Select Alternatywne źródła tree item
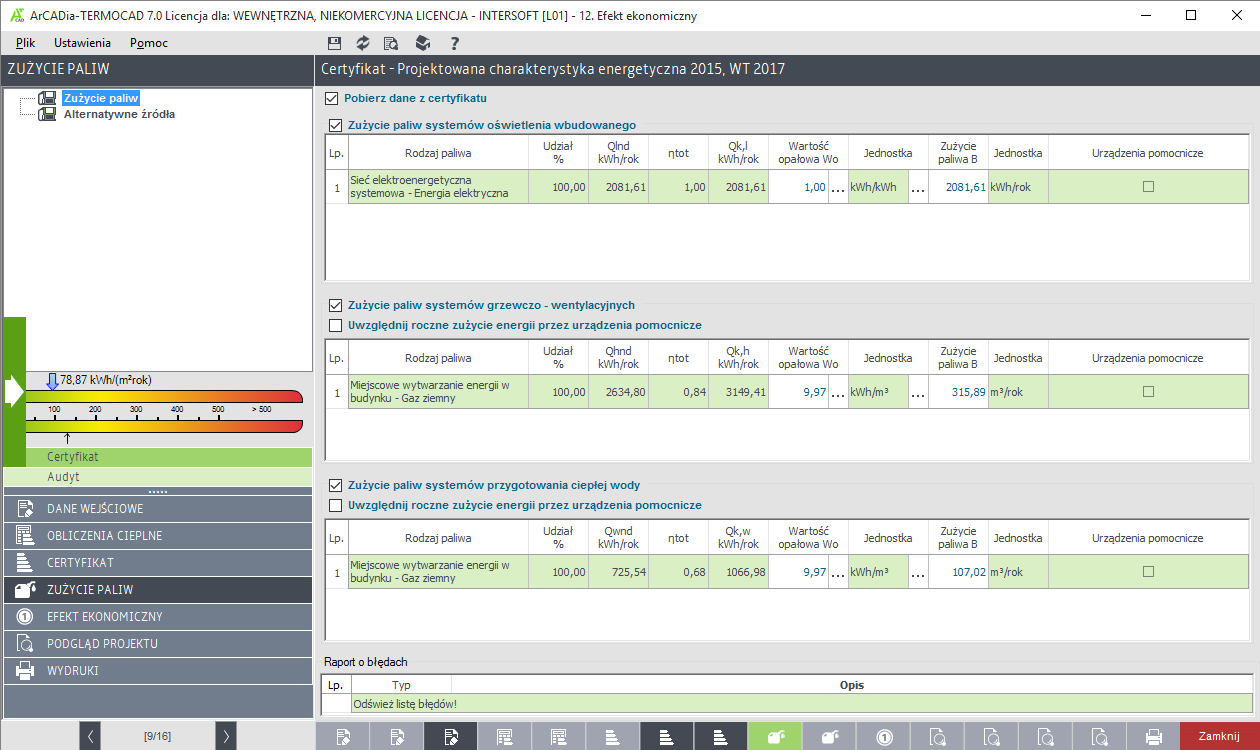Screen dimensions: 1260x750 (119, 114)
